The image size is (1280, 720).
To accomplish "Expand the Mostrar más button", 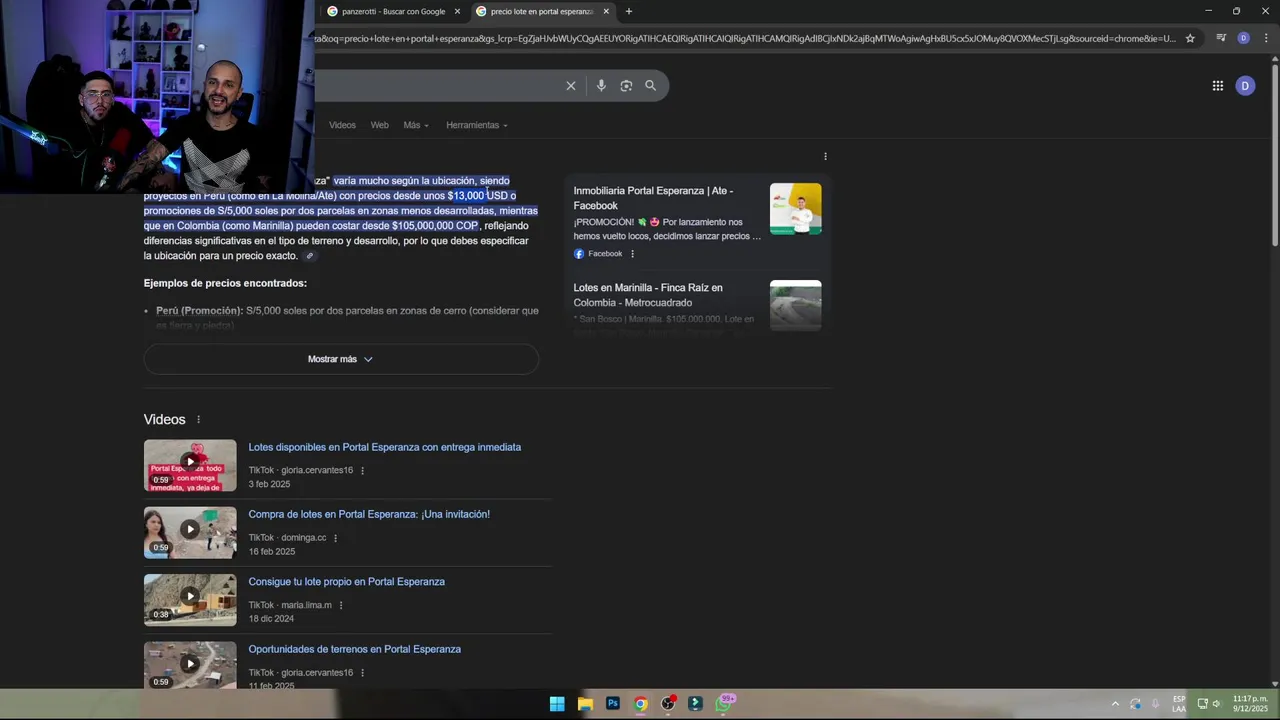I will point(341,359).
